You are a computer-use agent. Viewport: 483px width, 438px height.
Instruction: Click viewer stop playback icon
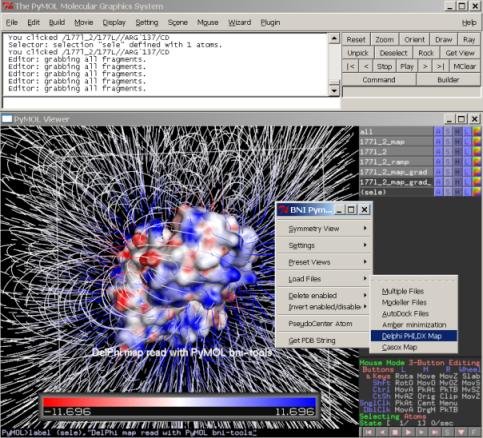395,432
